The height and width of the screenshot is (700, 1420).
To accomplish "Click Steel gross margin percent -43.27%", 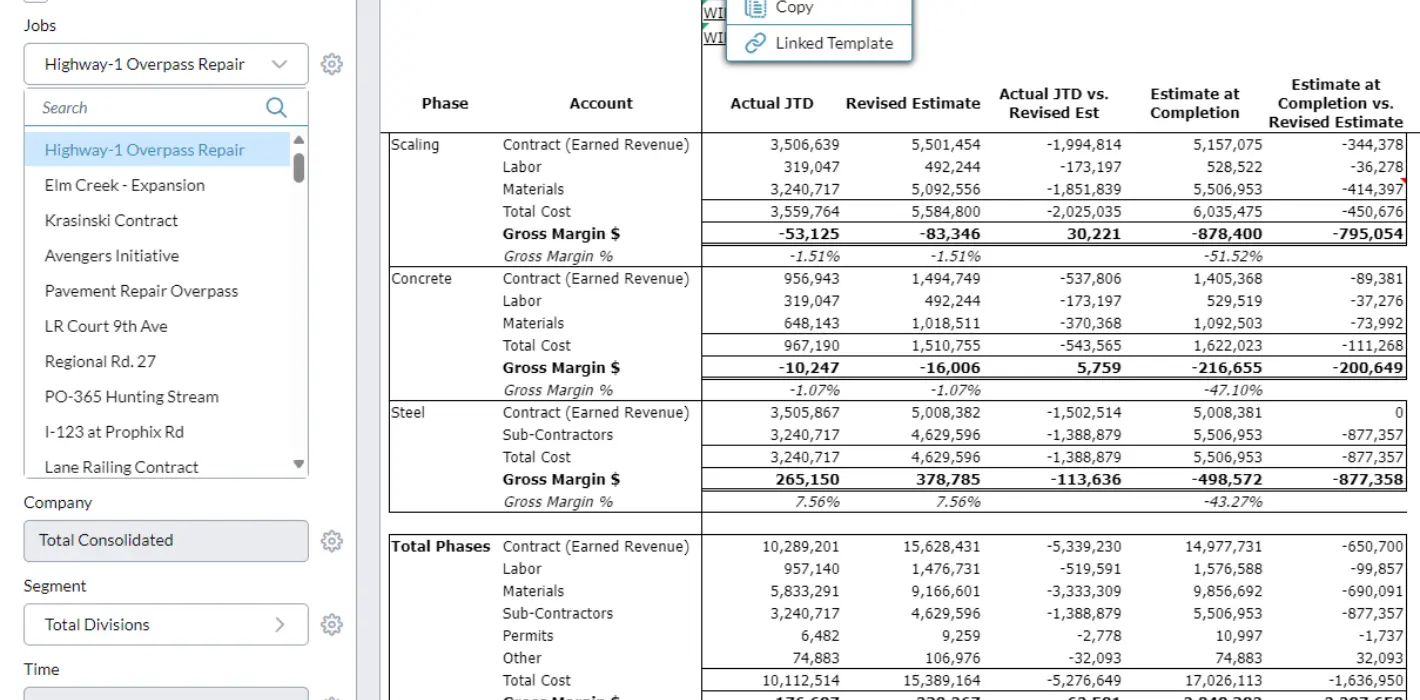I will pos(1234,502).
